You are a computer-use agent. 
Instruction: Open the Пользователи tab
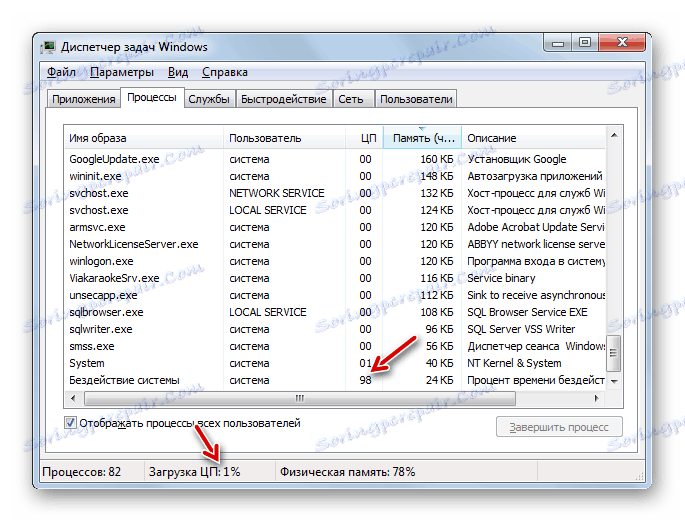click(416, 99)
